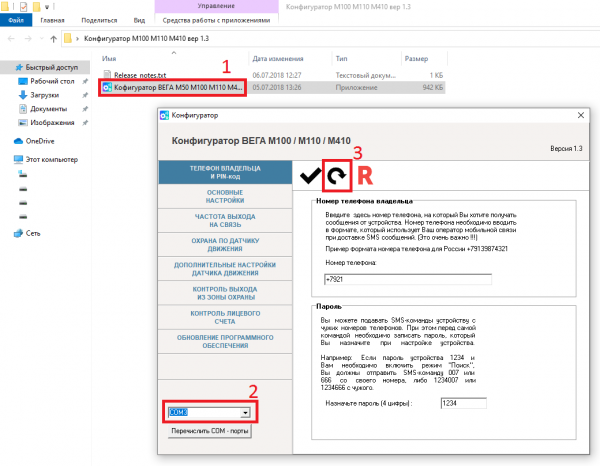Image resolution: width=600 pixels, height=466 pixels.
Task: Open quick access toolbar customize dropdown
Action: pyautogui.click(x=47, y=7)
